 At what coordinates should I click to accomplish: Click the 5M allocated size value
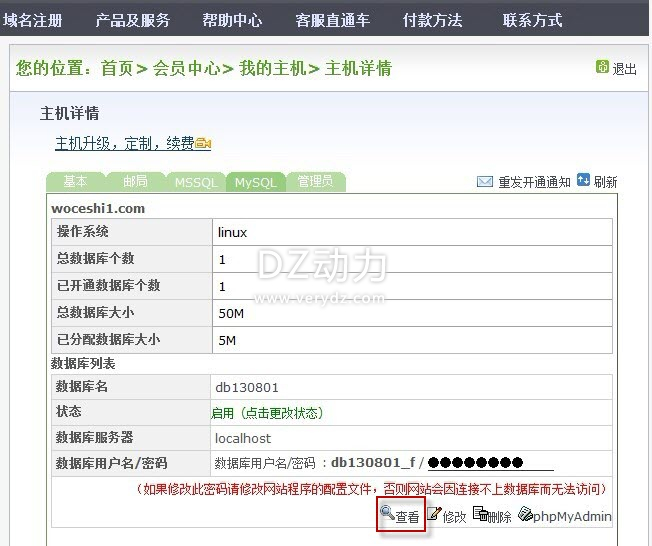(227, 341)
